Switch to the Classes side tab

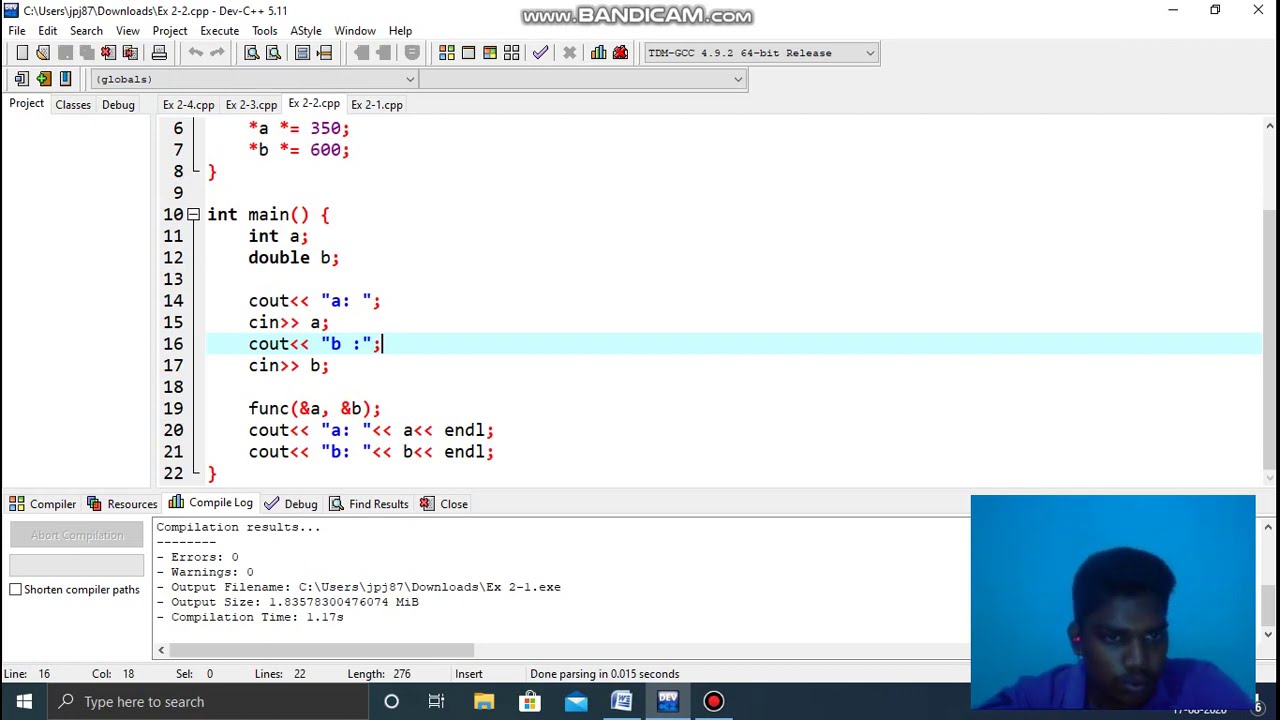(73, 105)
